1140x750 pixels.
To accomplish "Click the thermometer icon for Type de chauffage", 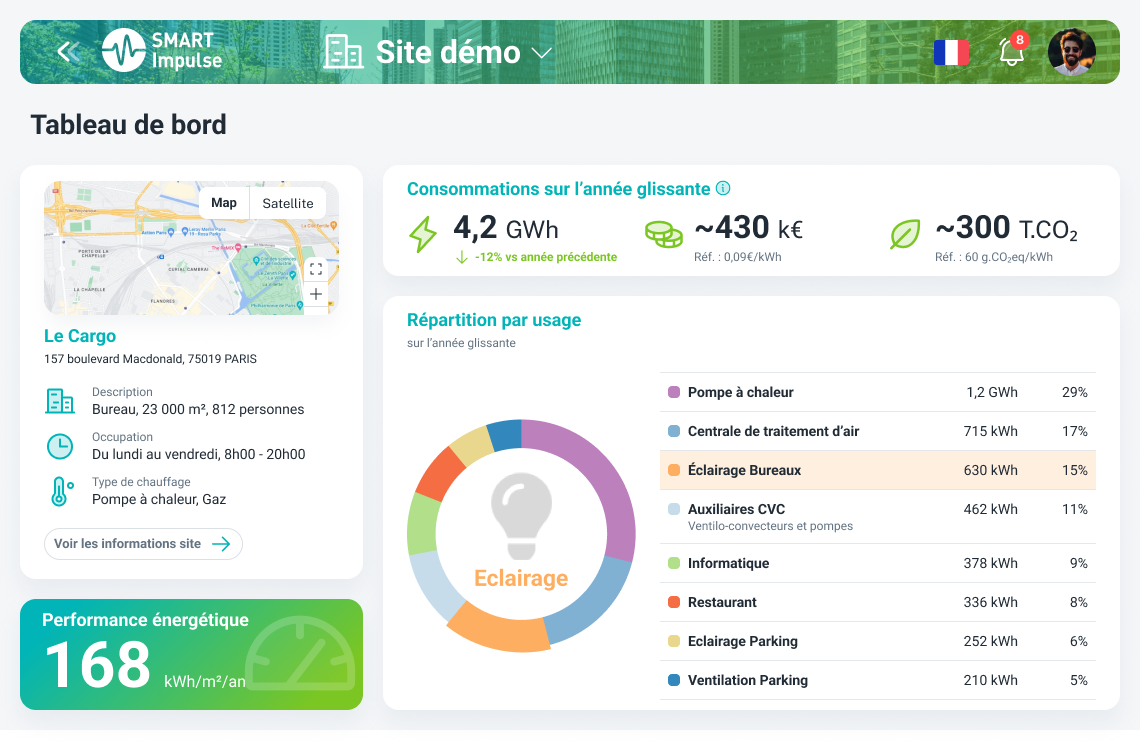I will pos(60,490).
